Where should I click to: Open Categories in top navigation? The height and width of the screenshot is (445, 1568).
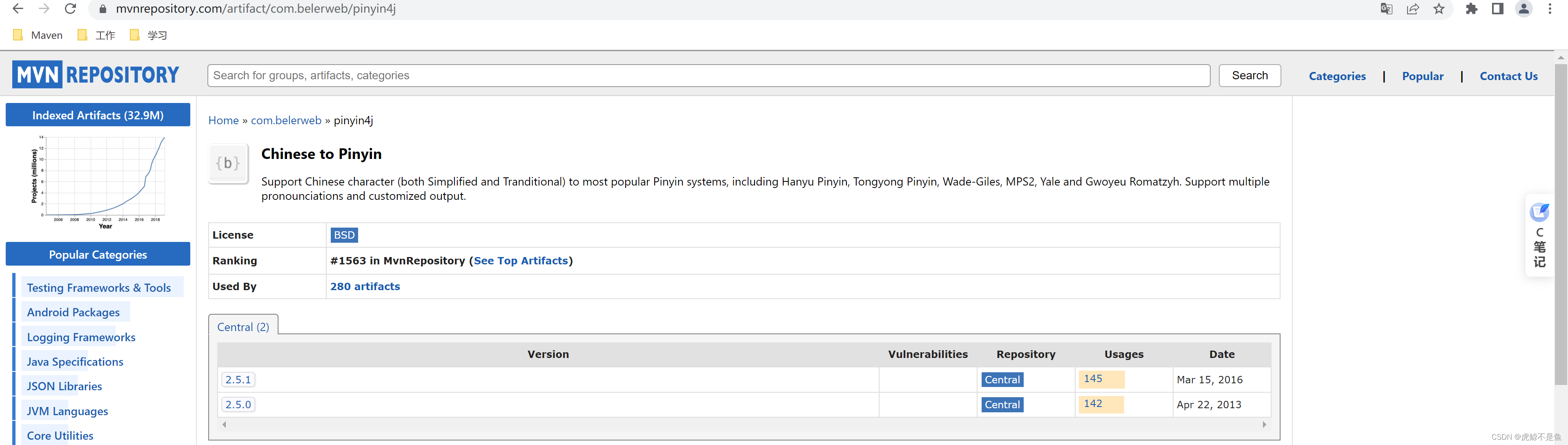pyautogui.click(x=1337, y=76)
